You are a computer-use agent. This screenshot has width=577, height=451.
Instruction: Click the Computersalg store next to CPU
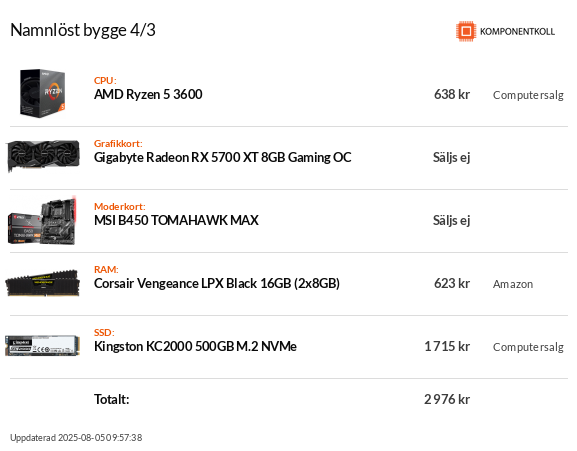pyautogui.click(x=528, y=95)
